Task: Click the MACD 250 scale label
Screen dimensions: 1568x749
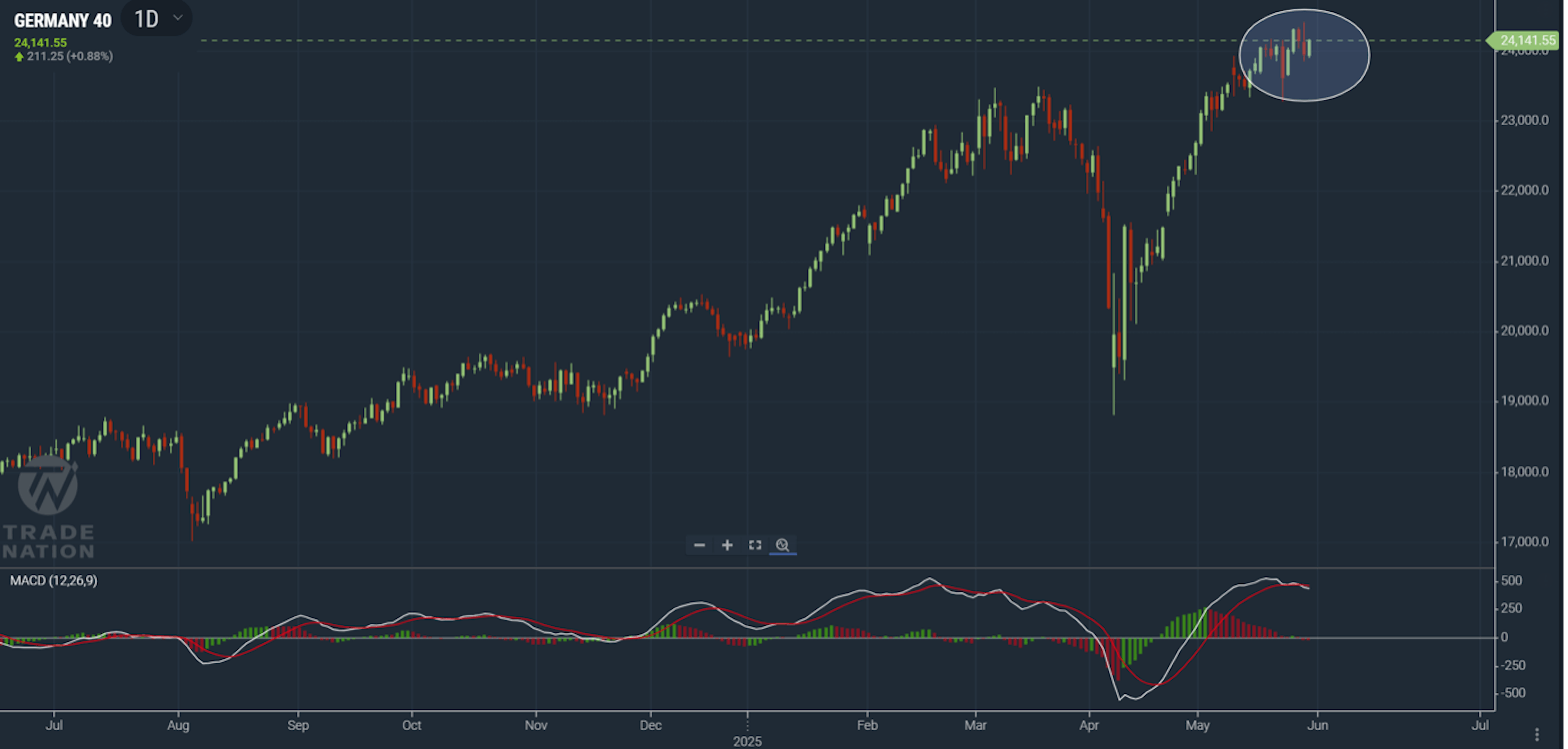Action: click(x=1511, y=609)
